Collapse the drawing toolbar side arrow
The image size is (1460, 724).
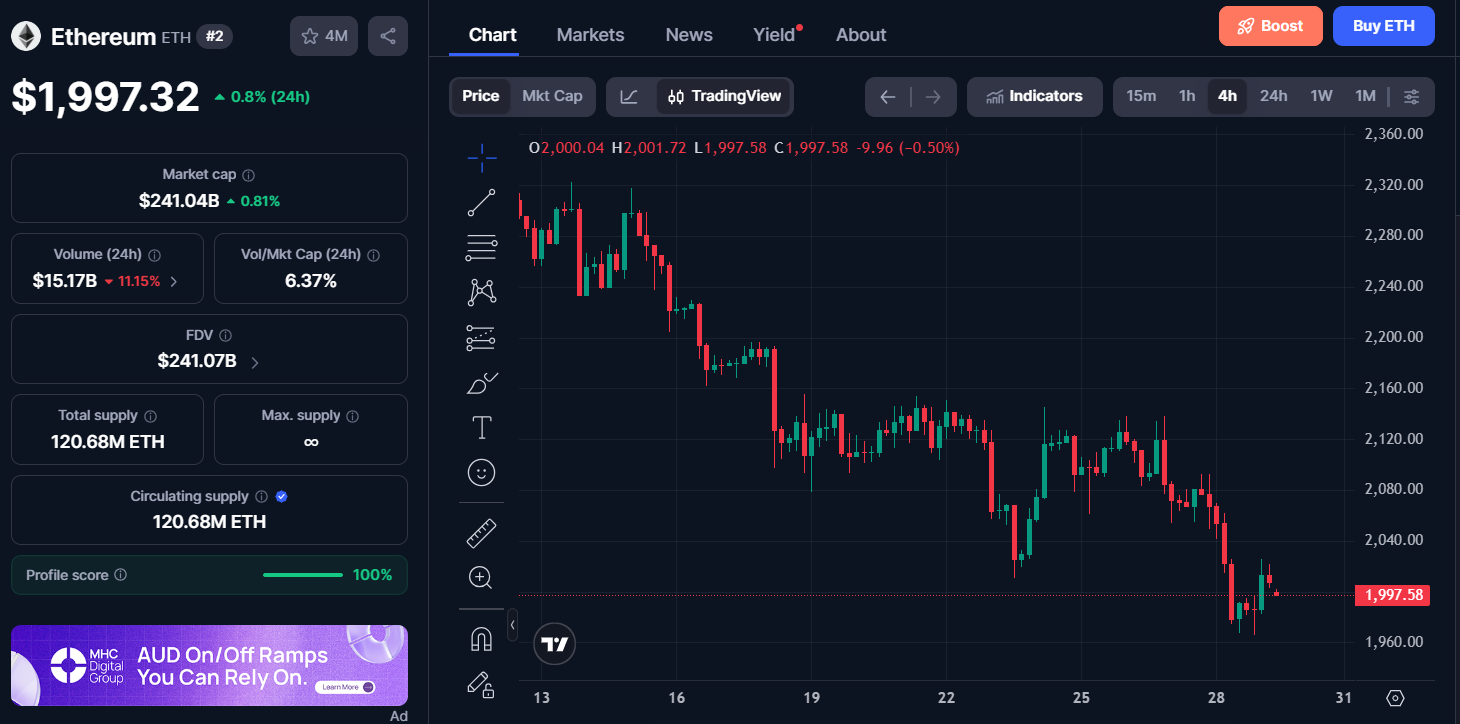(512, 624)
